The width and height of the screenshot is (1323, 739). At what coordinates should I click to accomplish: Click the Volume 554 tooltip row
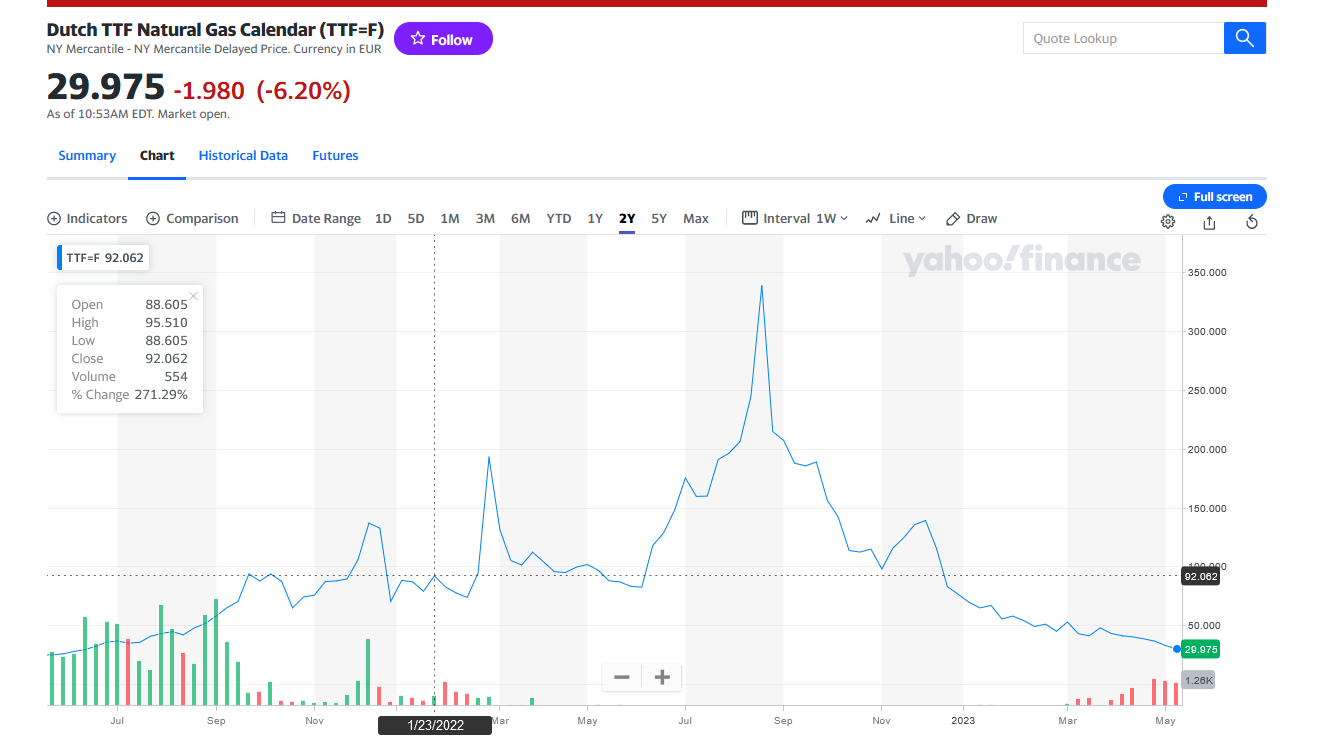click(x=130, y=376)
